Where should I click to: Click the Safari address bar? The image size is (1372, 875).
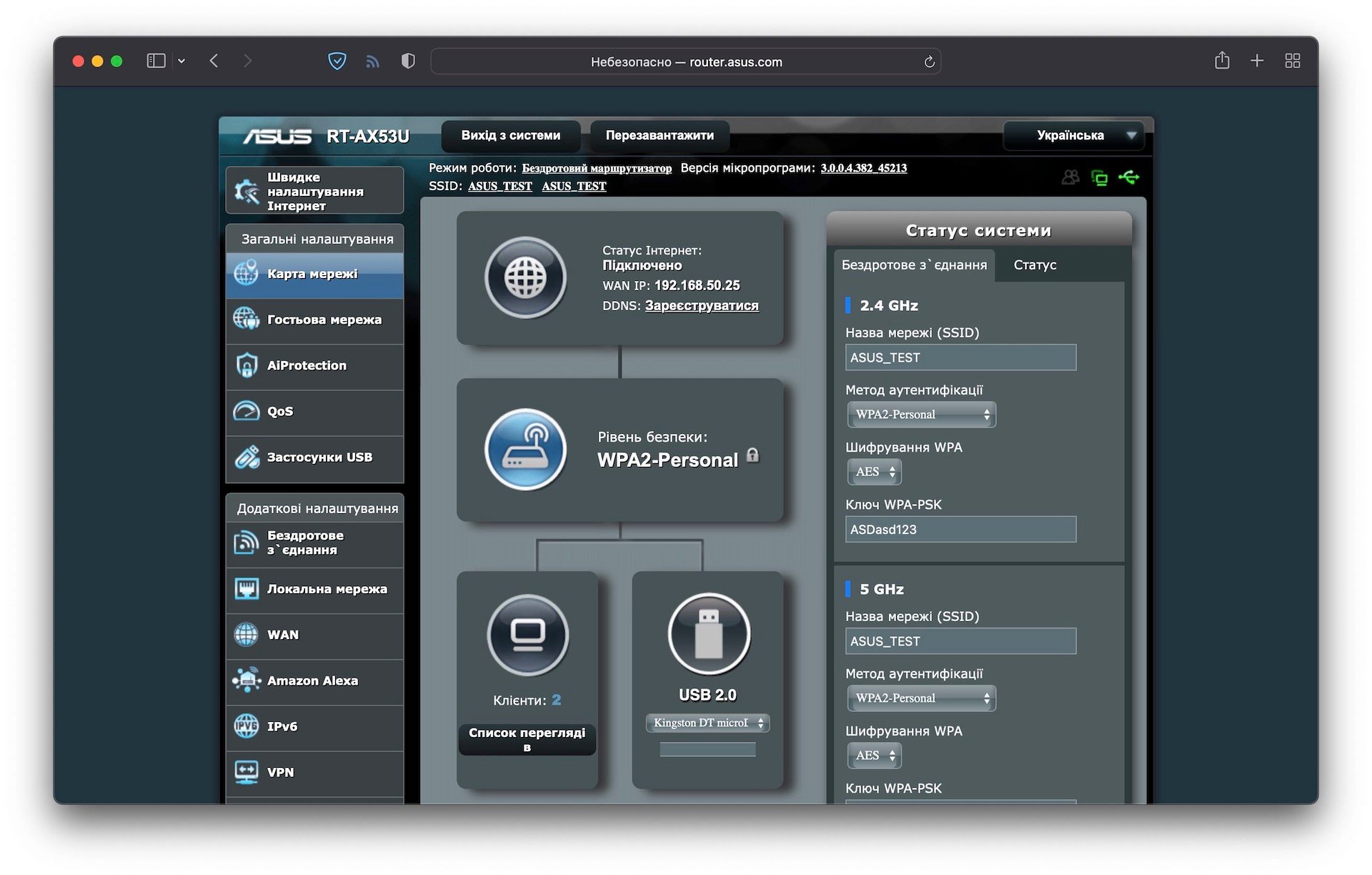coord(686,61)
